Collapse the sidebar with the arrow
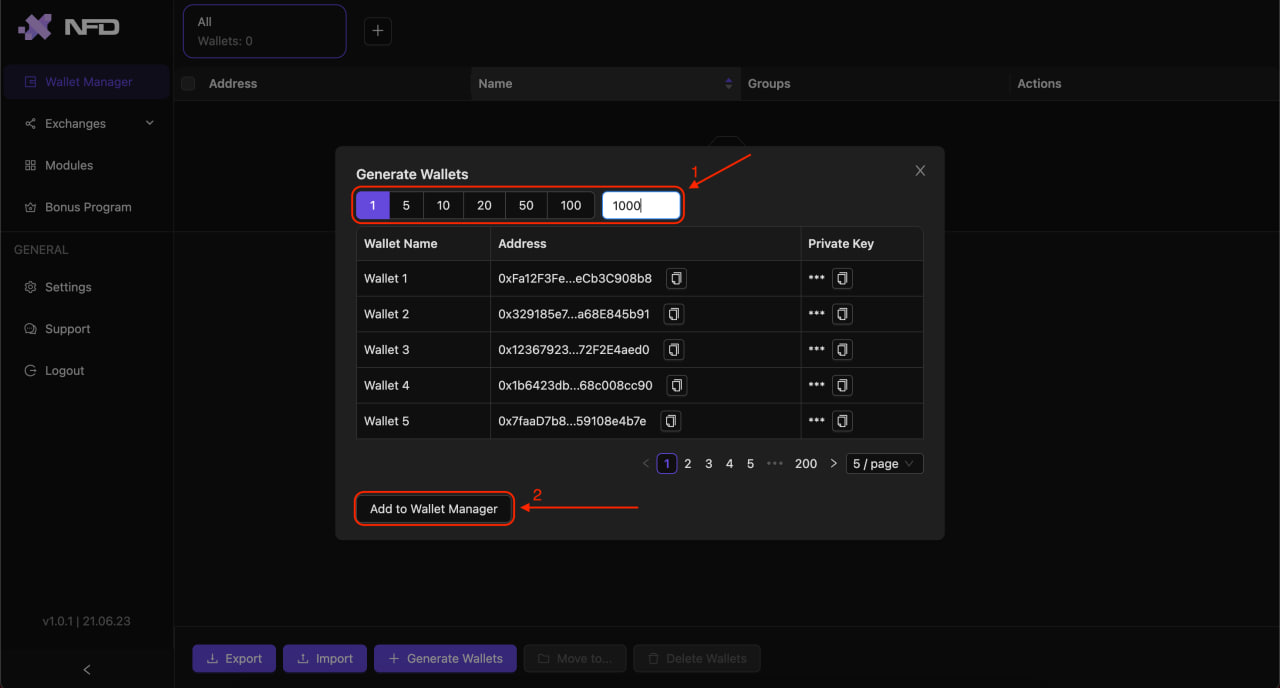This screenshot has height=688, width=1280. coord(86,669)
